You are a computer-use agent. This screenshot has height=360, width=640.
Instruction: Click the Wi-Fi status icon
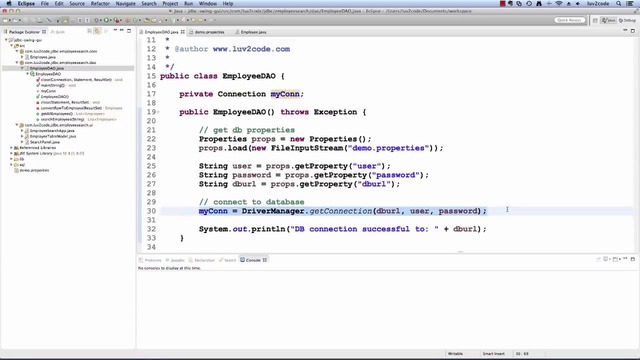click(559, 3)
